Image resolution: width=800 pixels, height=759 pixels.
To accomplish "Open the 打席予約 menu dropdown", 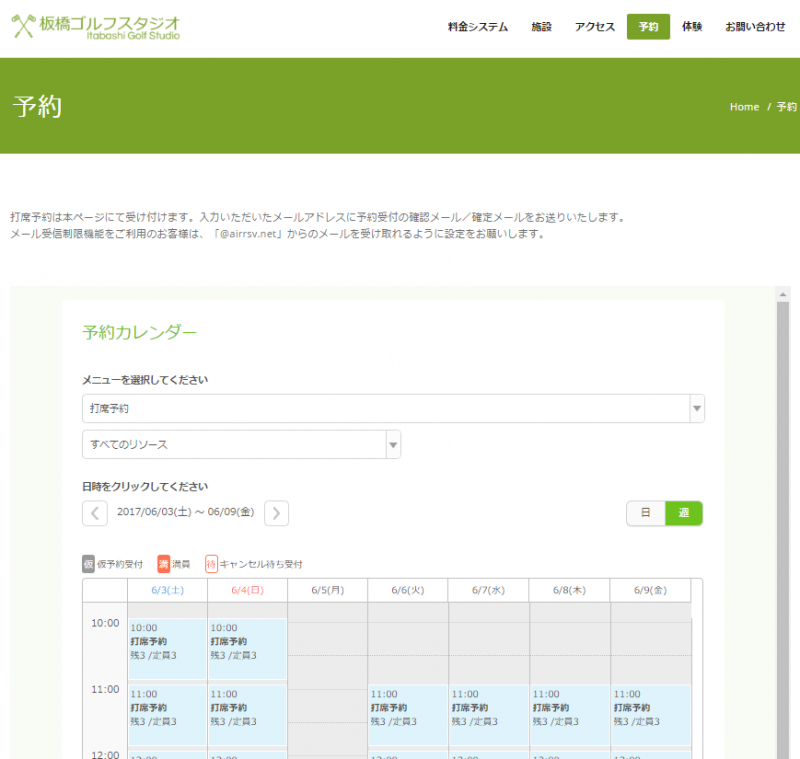I will [393, 409].
